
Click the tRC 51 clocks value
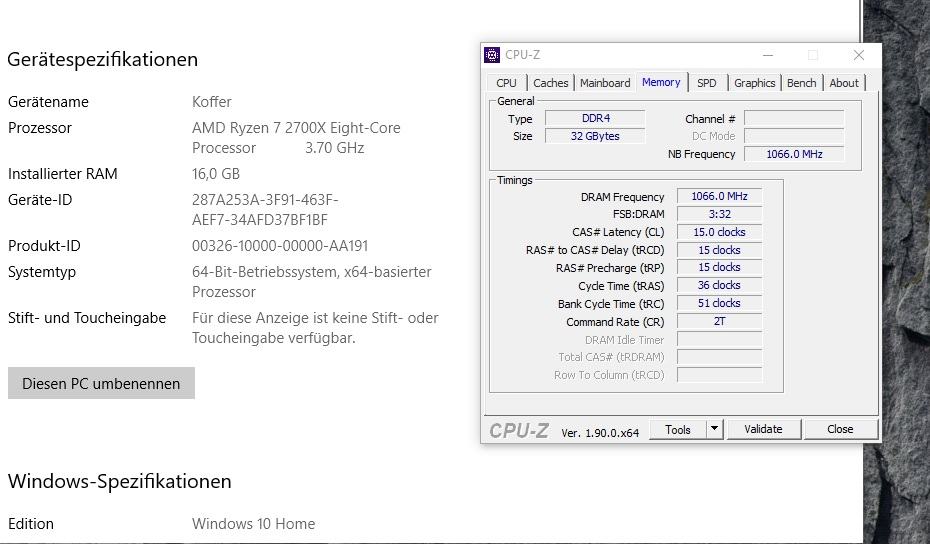click(719, 303)
